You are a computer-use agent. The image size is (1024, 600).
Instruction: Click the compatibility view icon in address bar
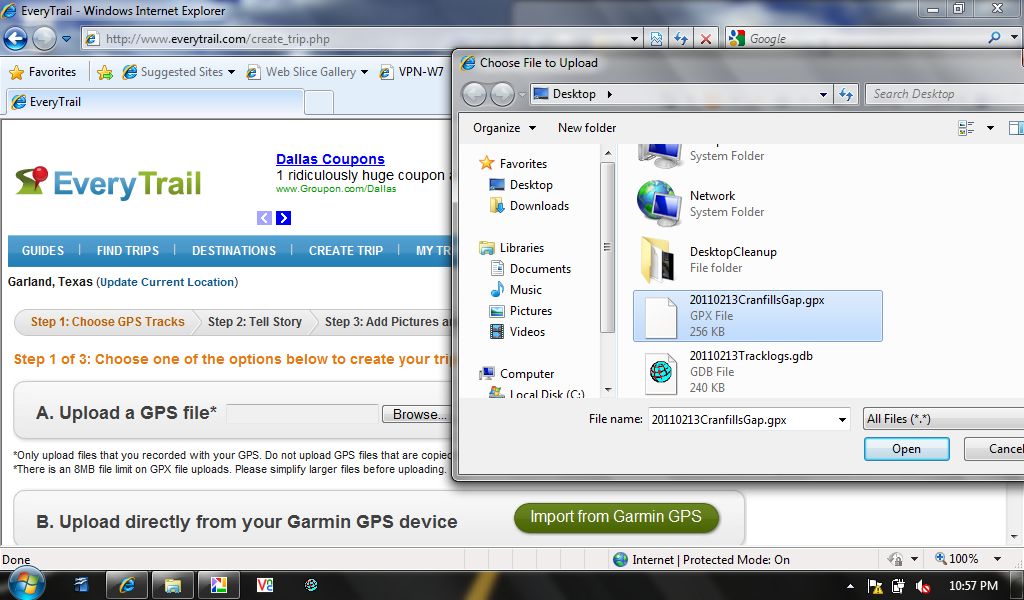point(656,39)
